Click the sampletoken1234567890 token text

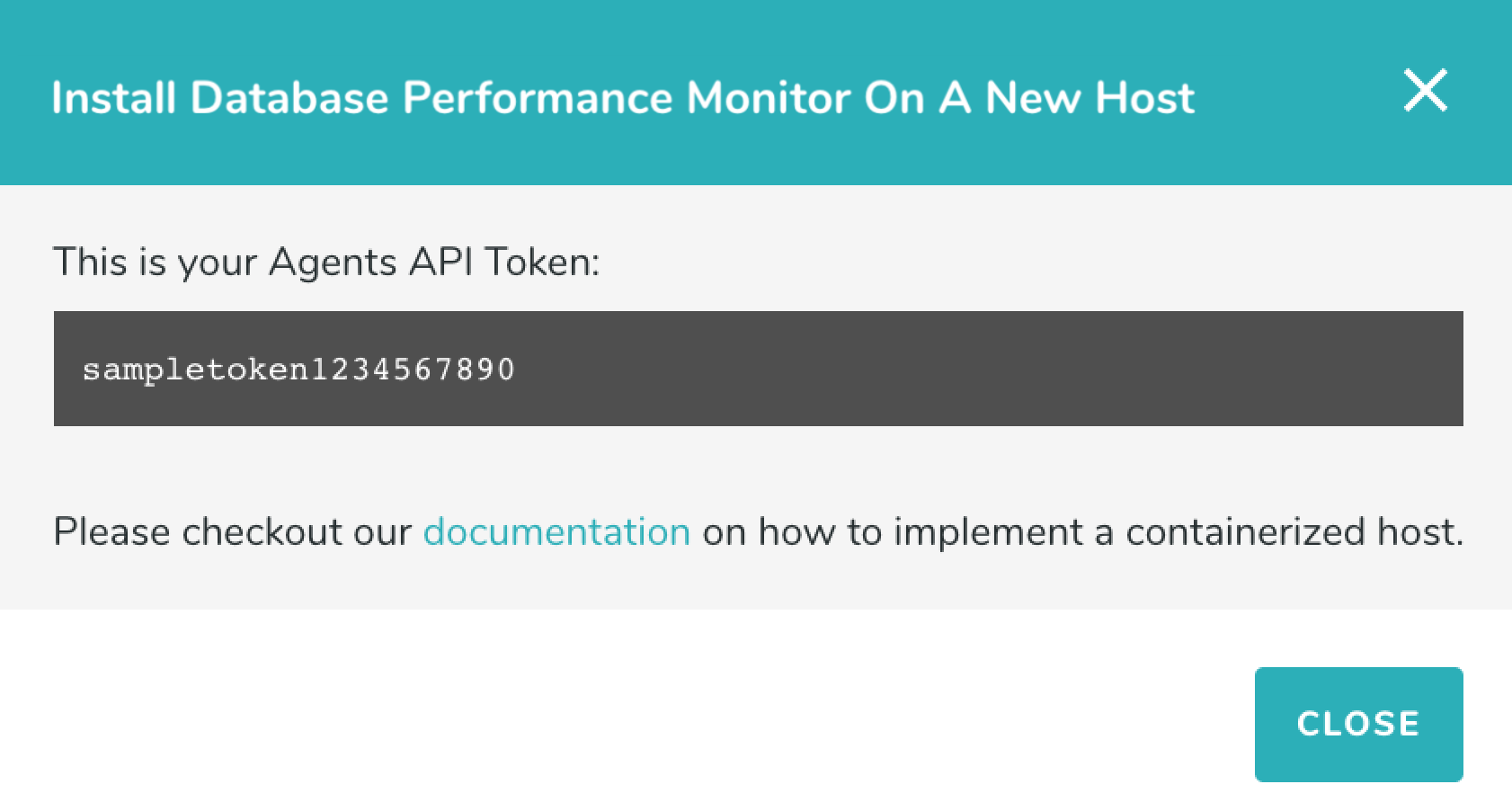[x=298, y=370]
